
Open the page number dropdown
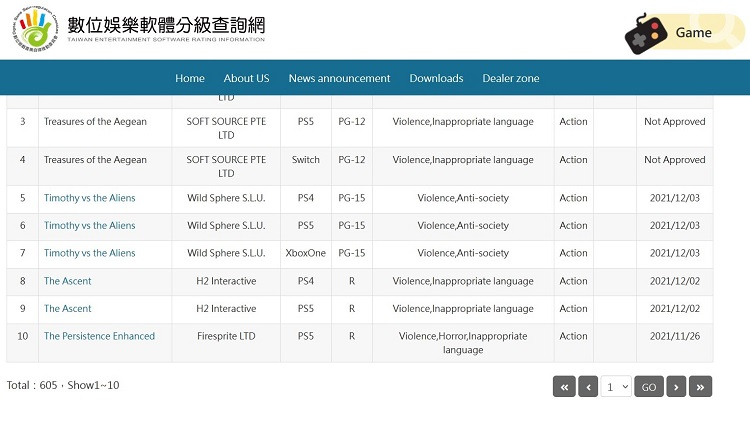(616, 387)
